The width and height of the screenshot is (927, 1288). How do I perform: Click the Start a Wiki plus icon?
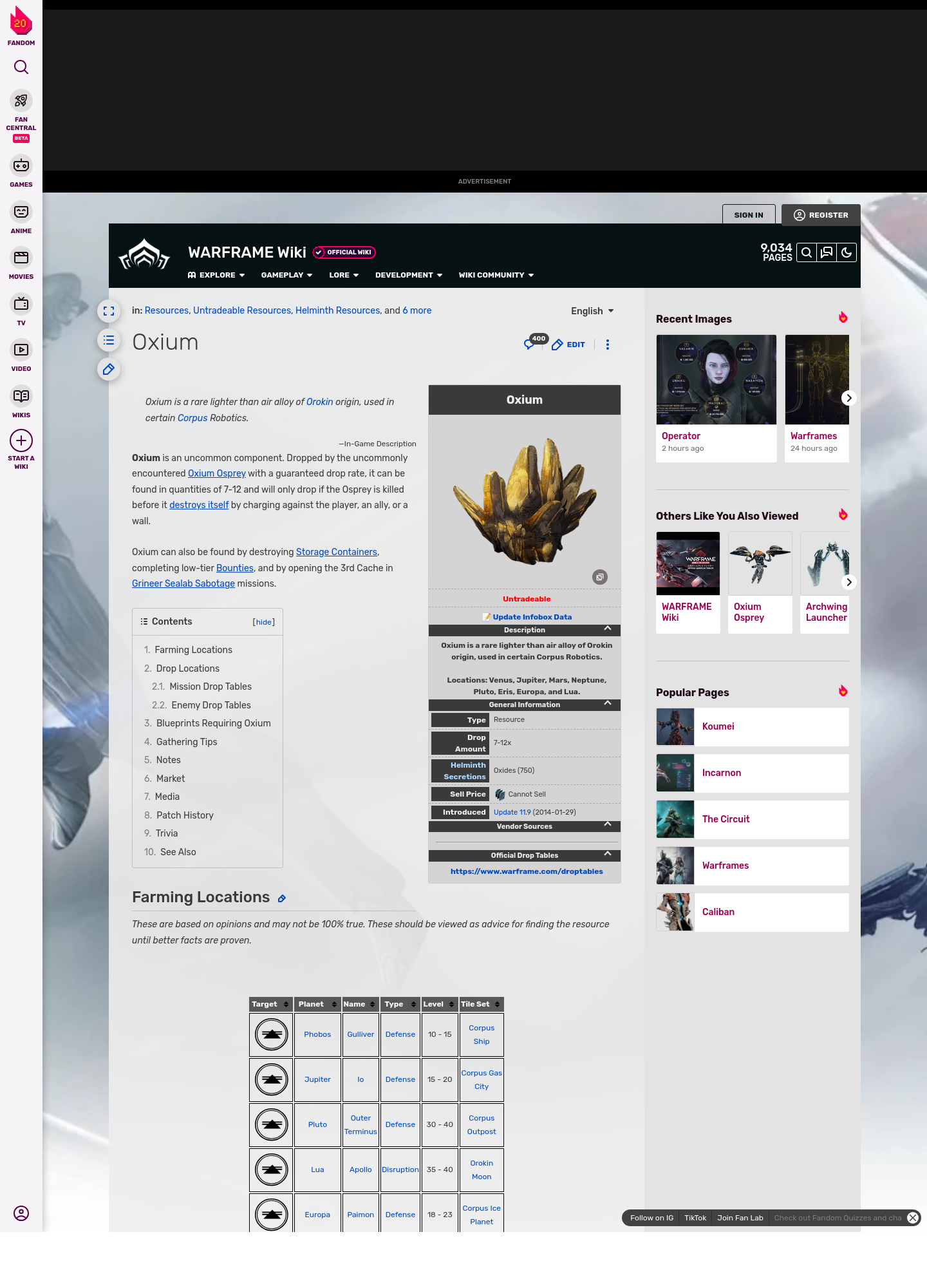point(21,440)
